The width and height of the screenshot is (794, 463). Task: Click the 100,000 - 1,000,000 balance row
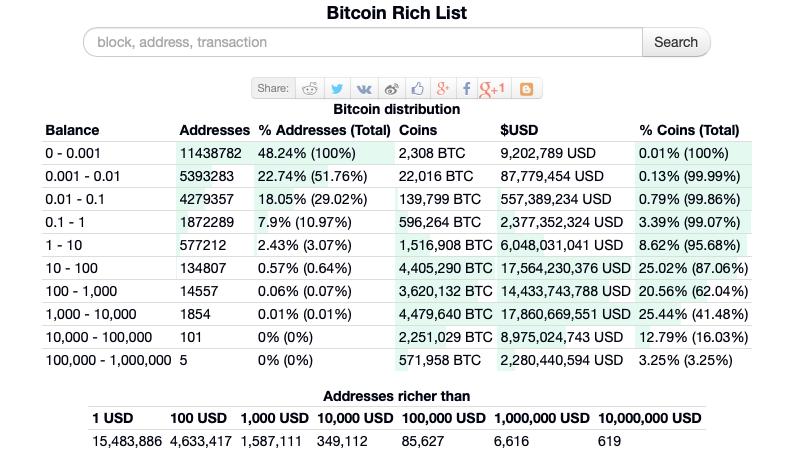point(108,360)
